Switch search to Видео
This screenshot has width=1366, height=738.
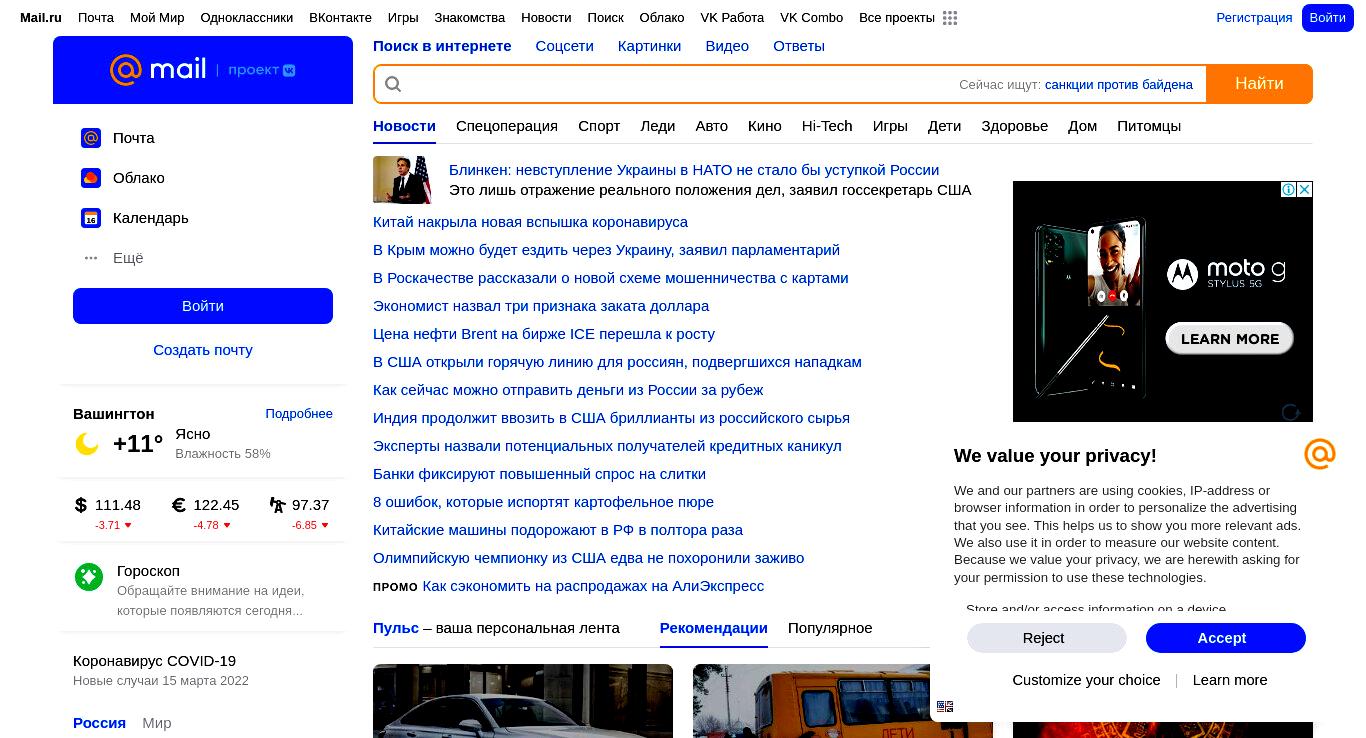[x=727, y=46]
